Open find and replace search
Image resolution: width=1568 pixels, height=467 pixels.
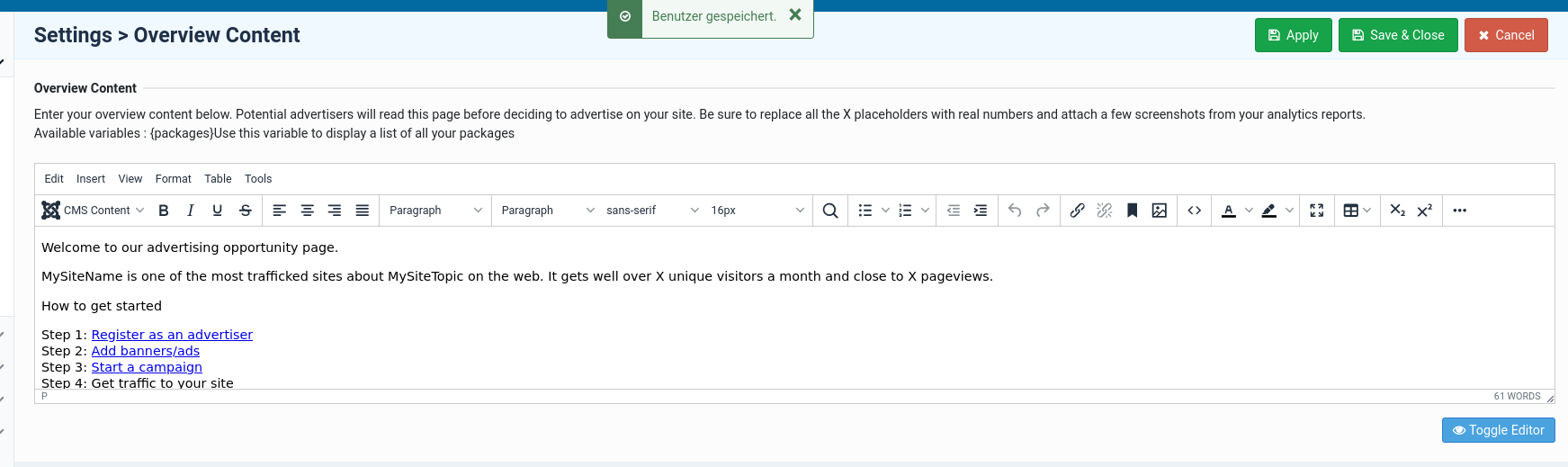pos(830,211)
